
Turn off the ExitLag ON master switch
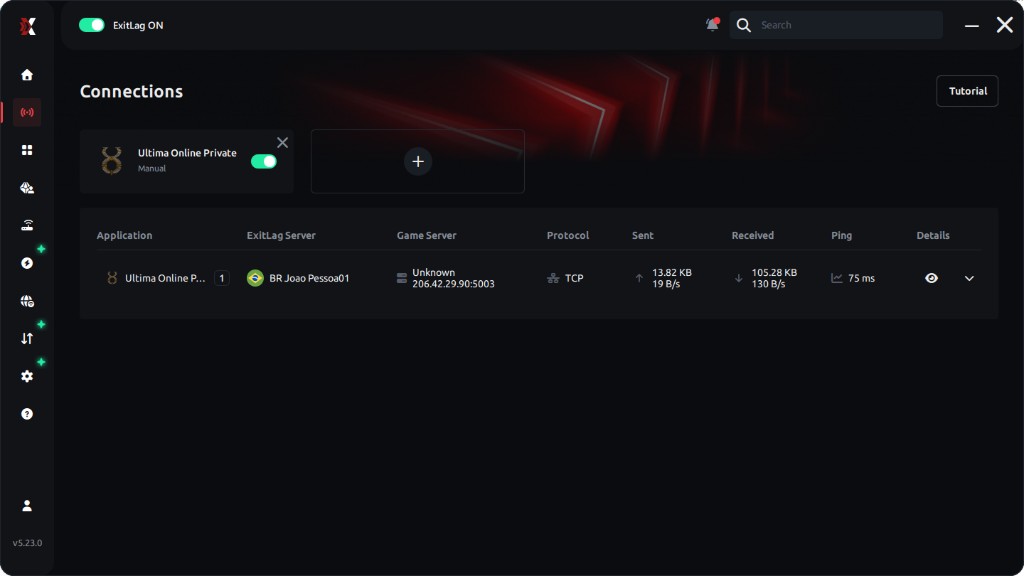pyautogui.click(x=91, y=25)
